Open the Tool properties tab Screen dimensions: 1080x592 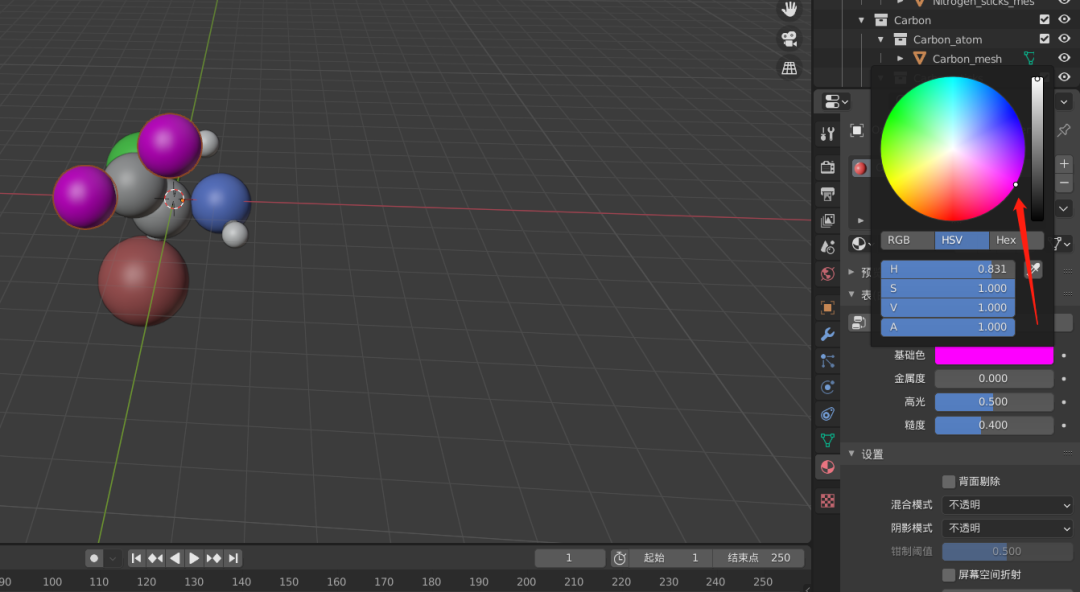(x=828, y=134)
